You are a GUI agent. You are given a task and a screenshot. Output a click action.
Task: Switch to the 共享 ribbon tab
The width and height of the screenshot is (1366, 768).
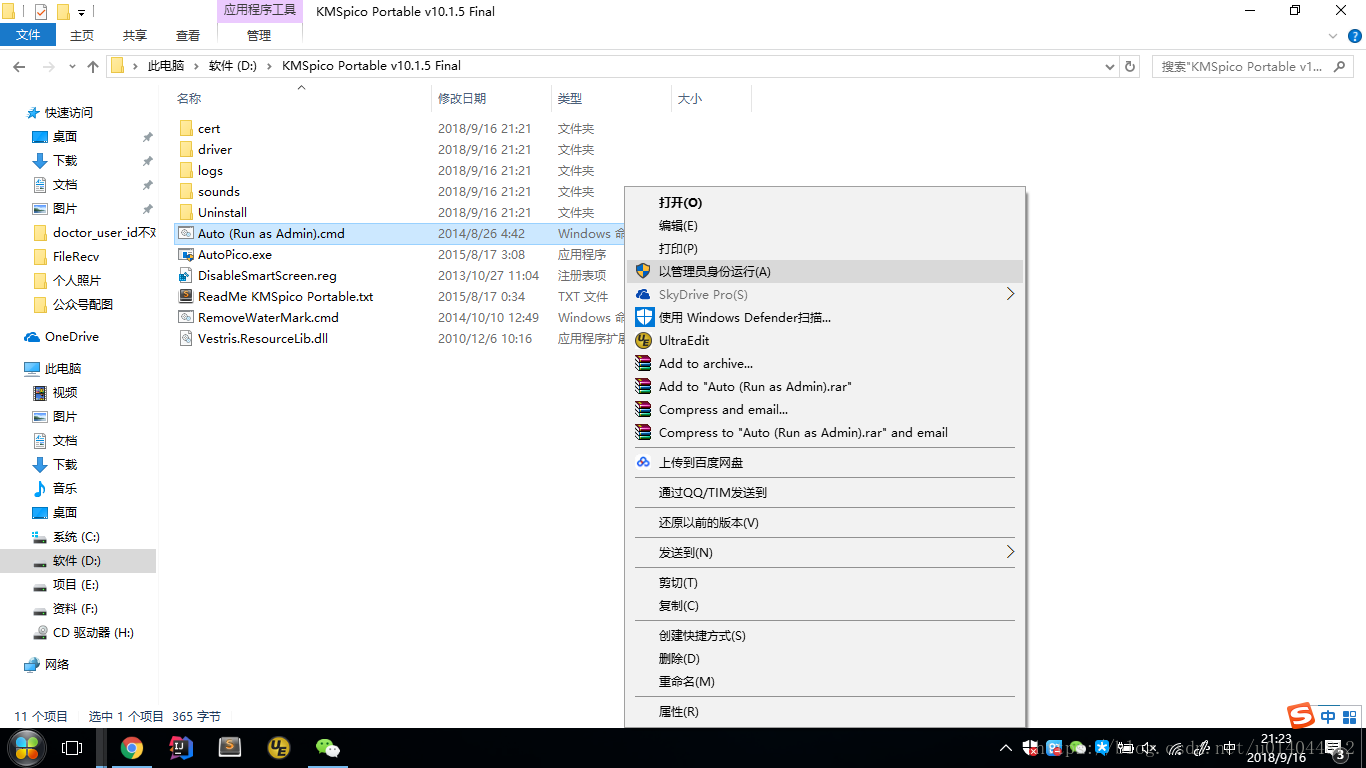coord(135,35)
